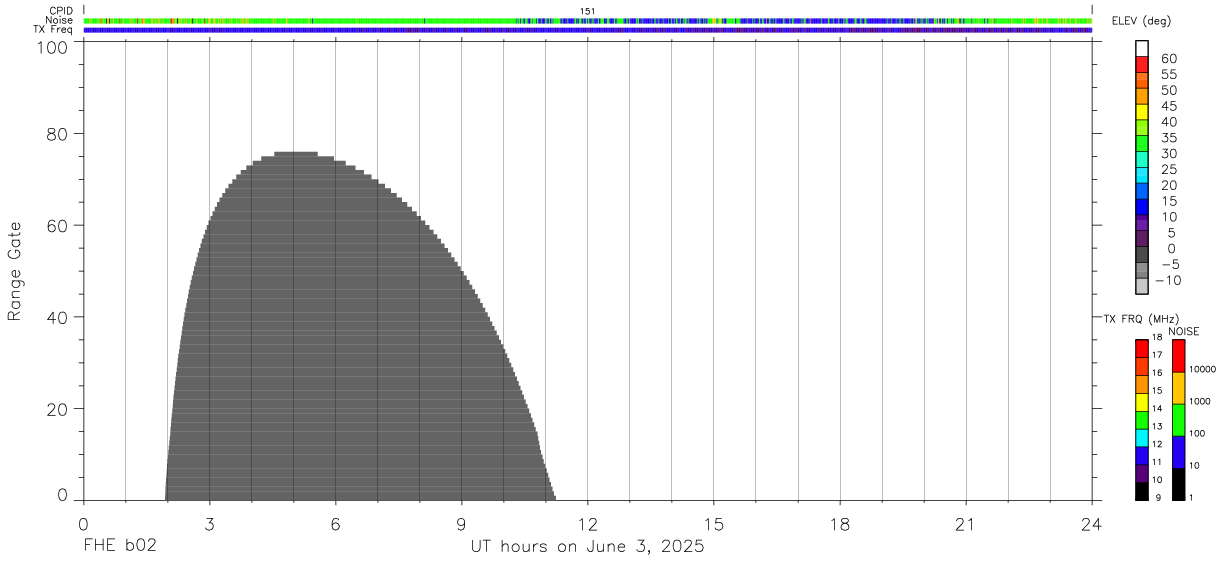Click the '12' tick label on UT hours axis
The width and height of the screenshot is (1228, 567).
coord(588,524)
